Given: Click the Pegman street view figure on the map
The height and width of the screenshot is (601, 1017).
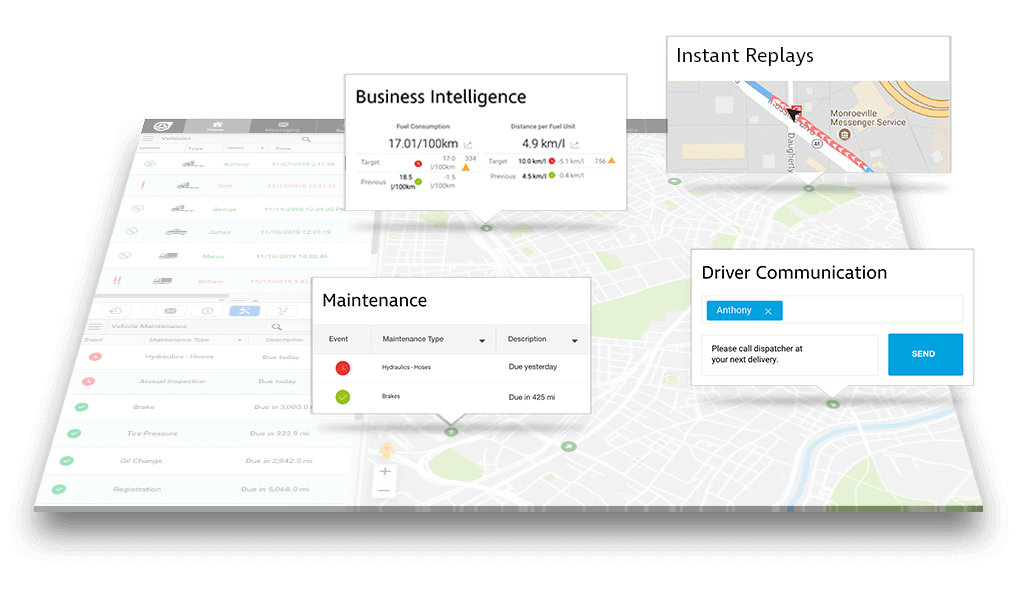Looking at the screenshot, I should click(387, 450).
